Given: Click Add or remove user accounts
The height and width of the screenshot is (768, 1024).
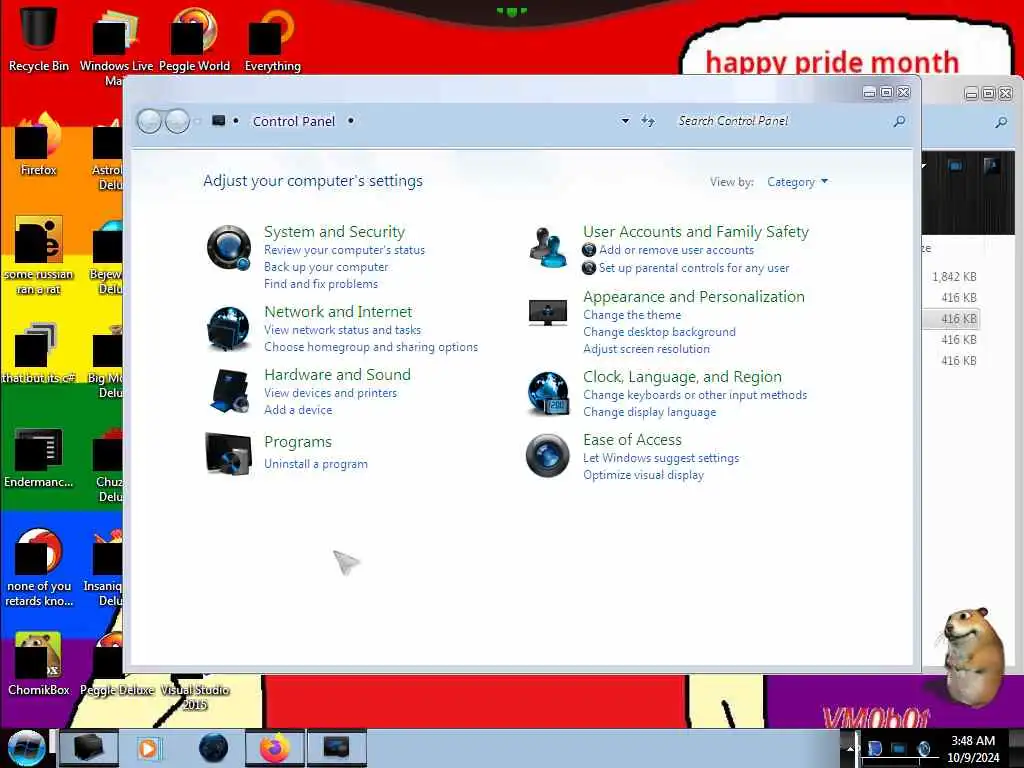Looking at the screenshot, I should tap(677, 250).
